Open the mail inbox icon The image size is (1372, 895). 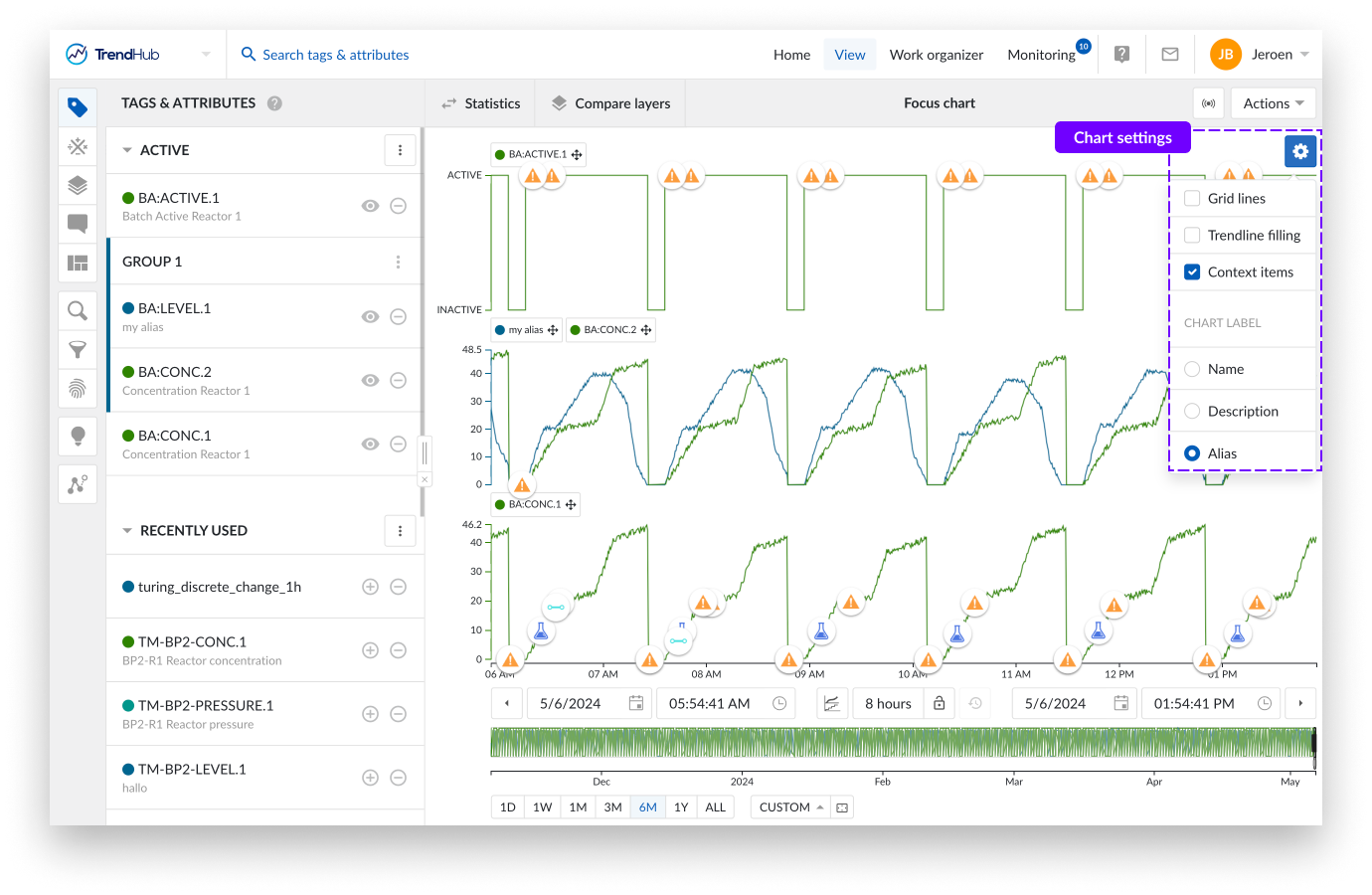point(1170,55)
